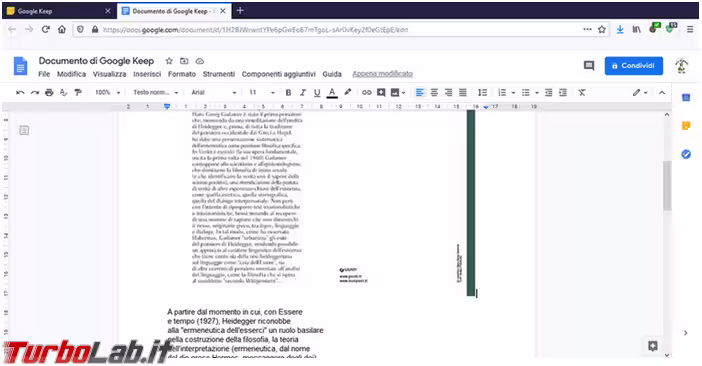702x366 pixels.
Task: Open the Appena modificato link
Action: [x=382, y=74]
